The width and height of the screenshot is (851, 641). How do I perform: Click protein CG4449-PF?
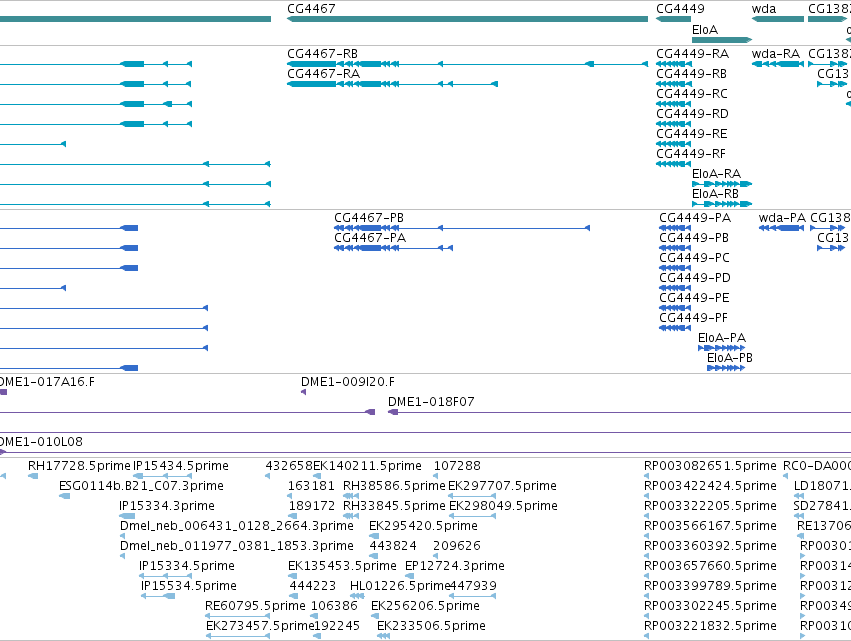[x=675, y=328]
